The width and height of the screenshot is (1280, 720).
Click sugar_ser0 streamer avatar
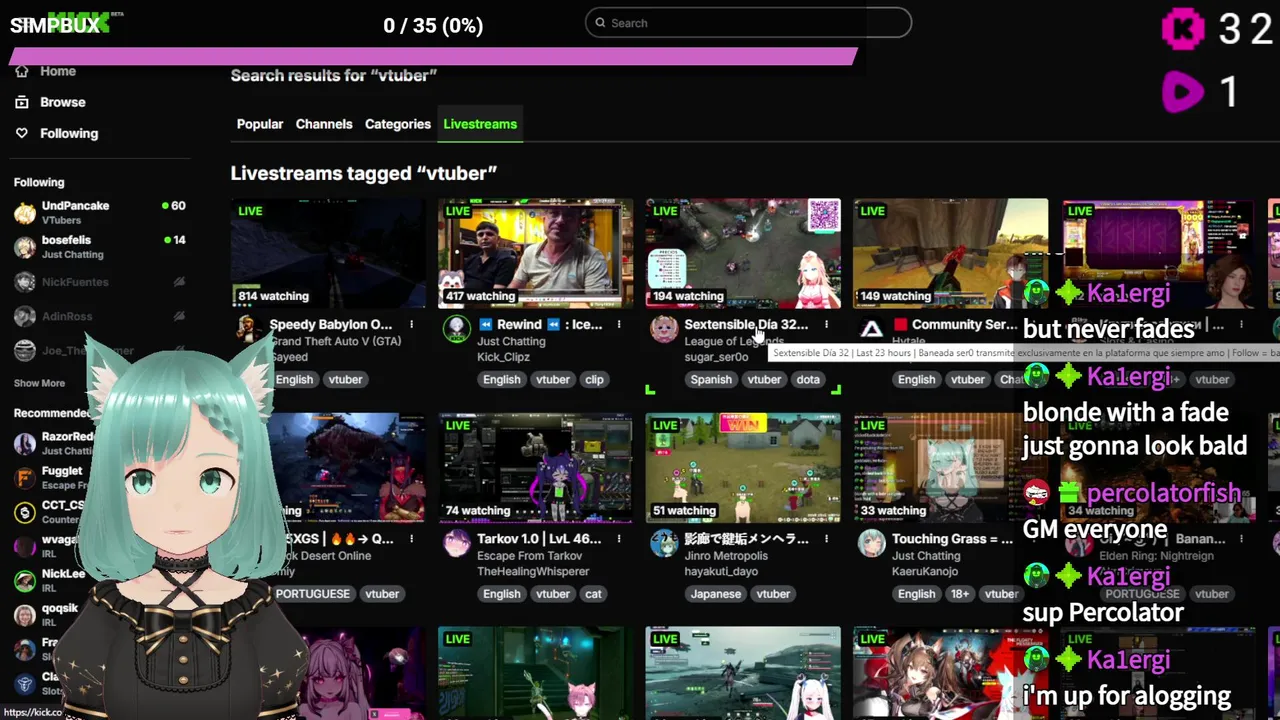pos(664,329)
